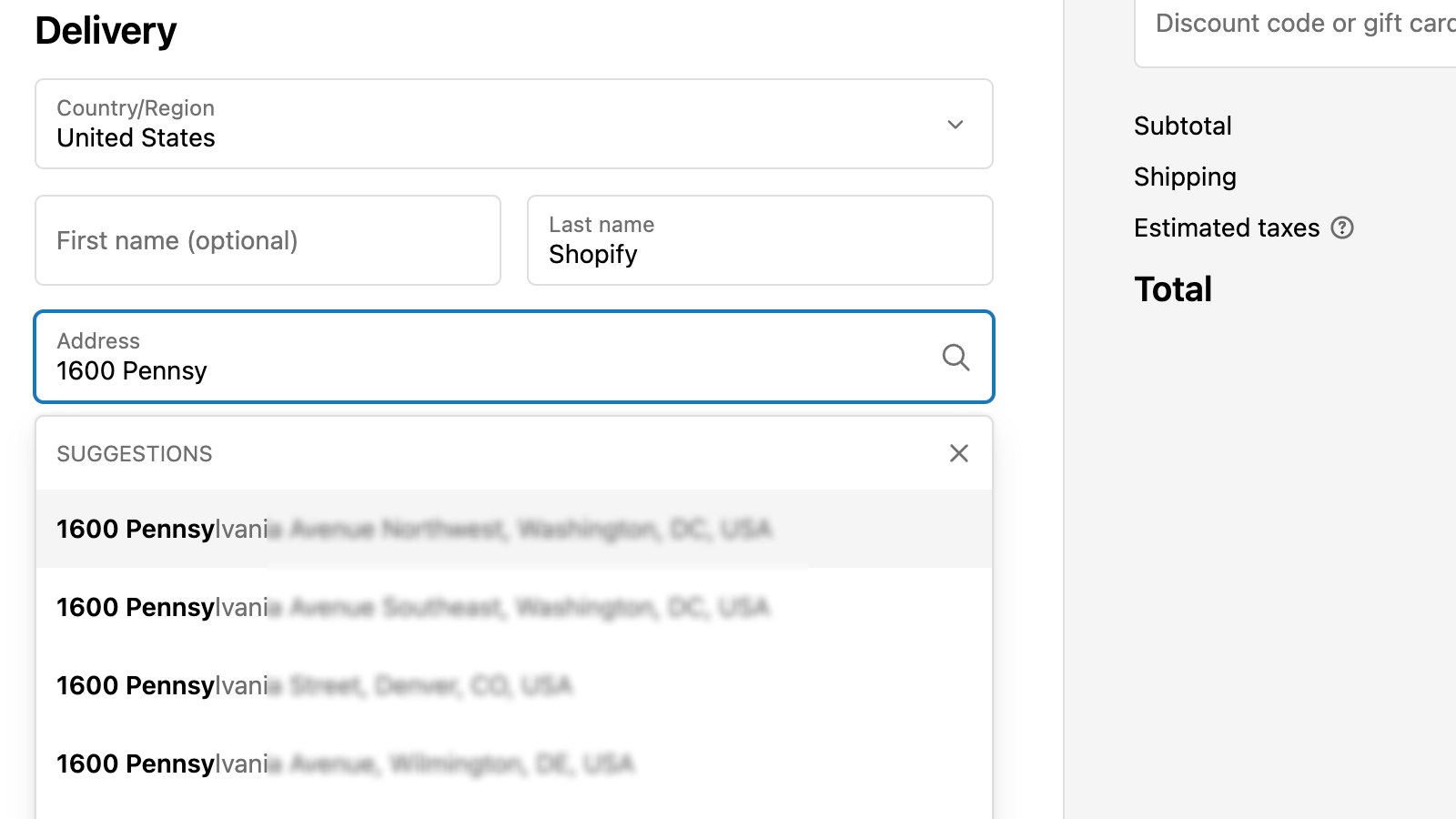Click the Estimated taxes label text
Image resolution: width=1456 pixels, height=819 pixels.
pos(1227,227)
